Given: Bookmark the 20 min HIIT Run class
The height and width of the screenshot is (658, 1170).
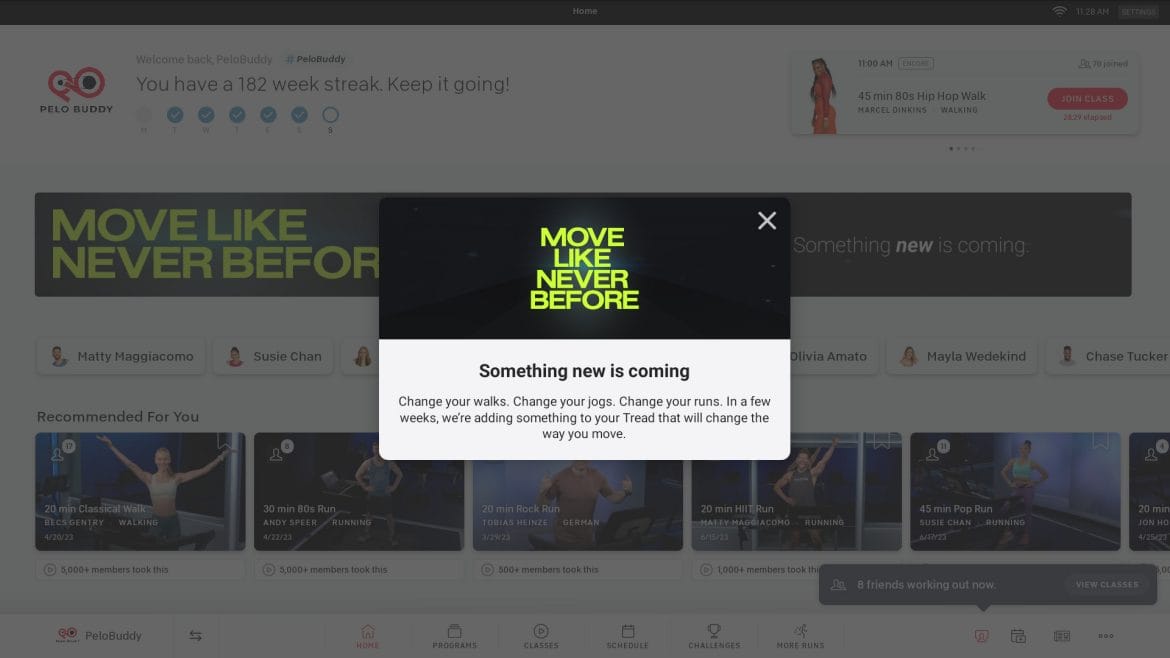Looking at the screenshot, I should click(x=881, y=441).
